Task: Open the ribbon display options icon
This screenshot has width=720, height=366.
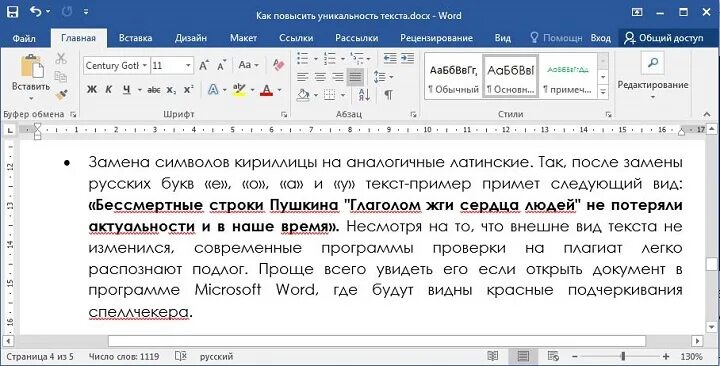Action: pos(637,12)
